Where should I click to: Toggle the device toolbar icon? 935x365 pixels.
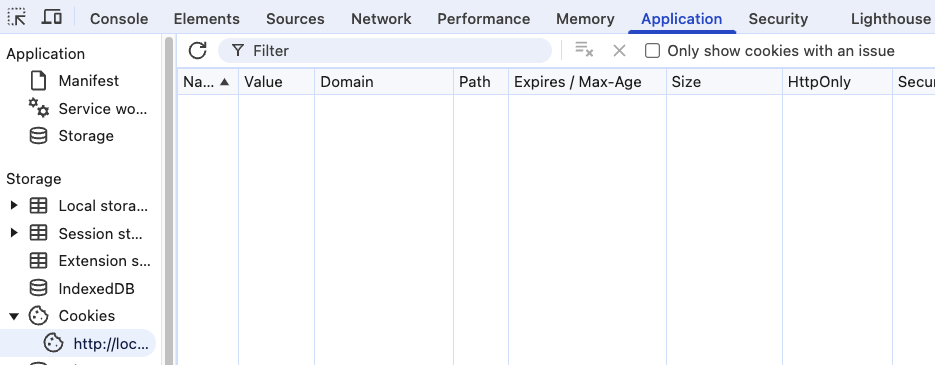tap(52, 18)
